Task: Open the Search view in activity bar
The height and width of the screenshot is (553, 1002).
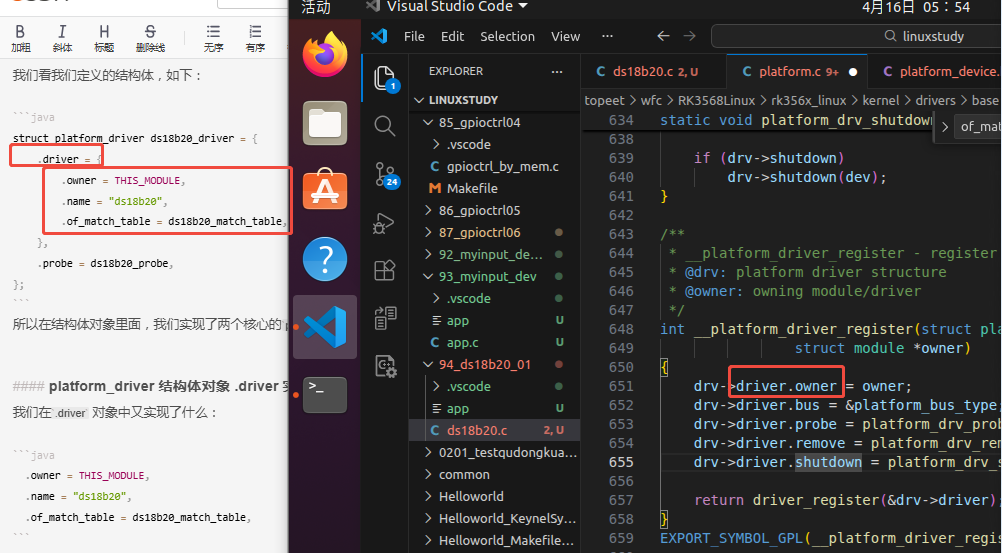Action: point(385,126)
